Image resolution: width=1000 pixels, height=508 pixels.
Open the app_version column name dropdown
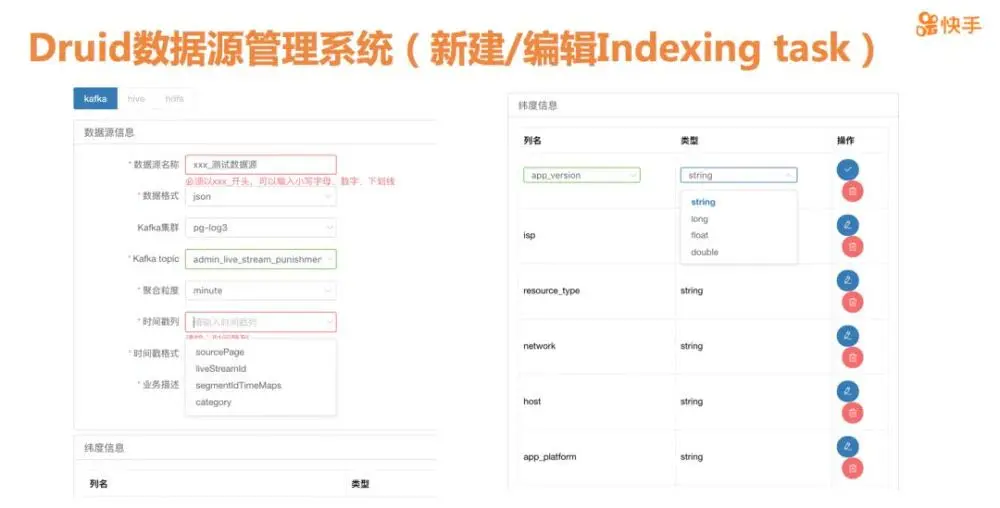[x=582, y=175]
